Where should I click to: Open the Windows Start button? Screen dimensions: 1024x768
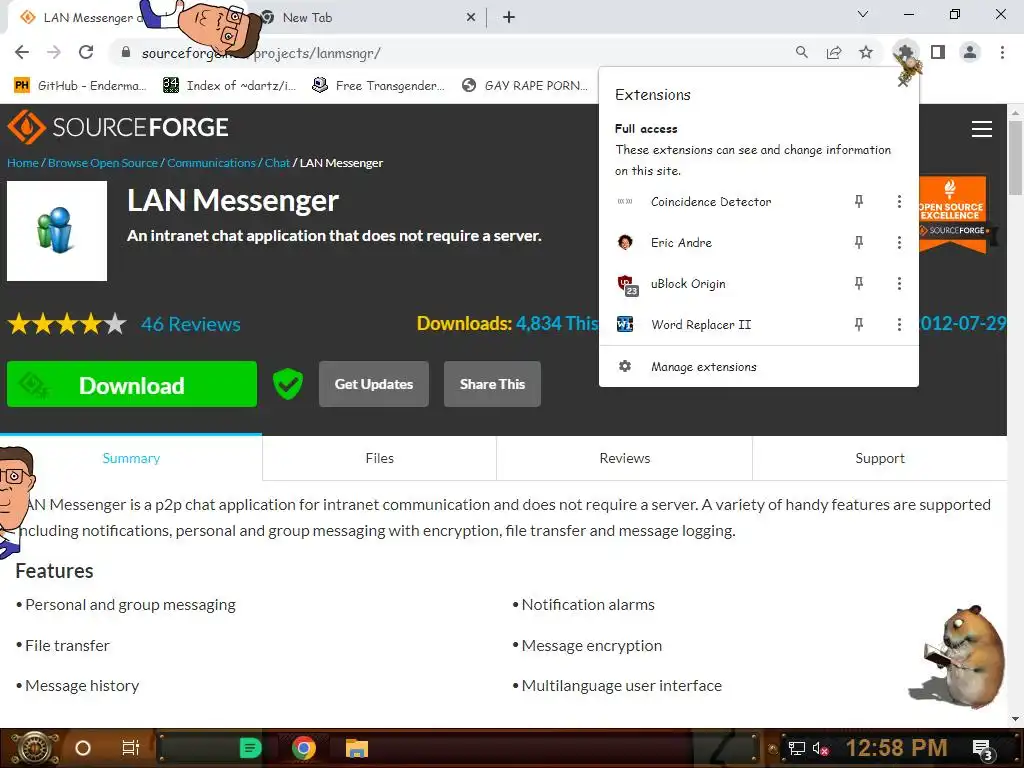click(x=33, y=748)
